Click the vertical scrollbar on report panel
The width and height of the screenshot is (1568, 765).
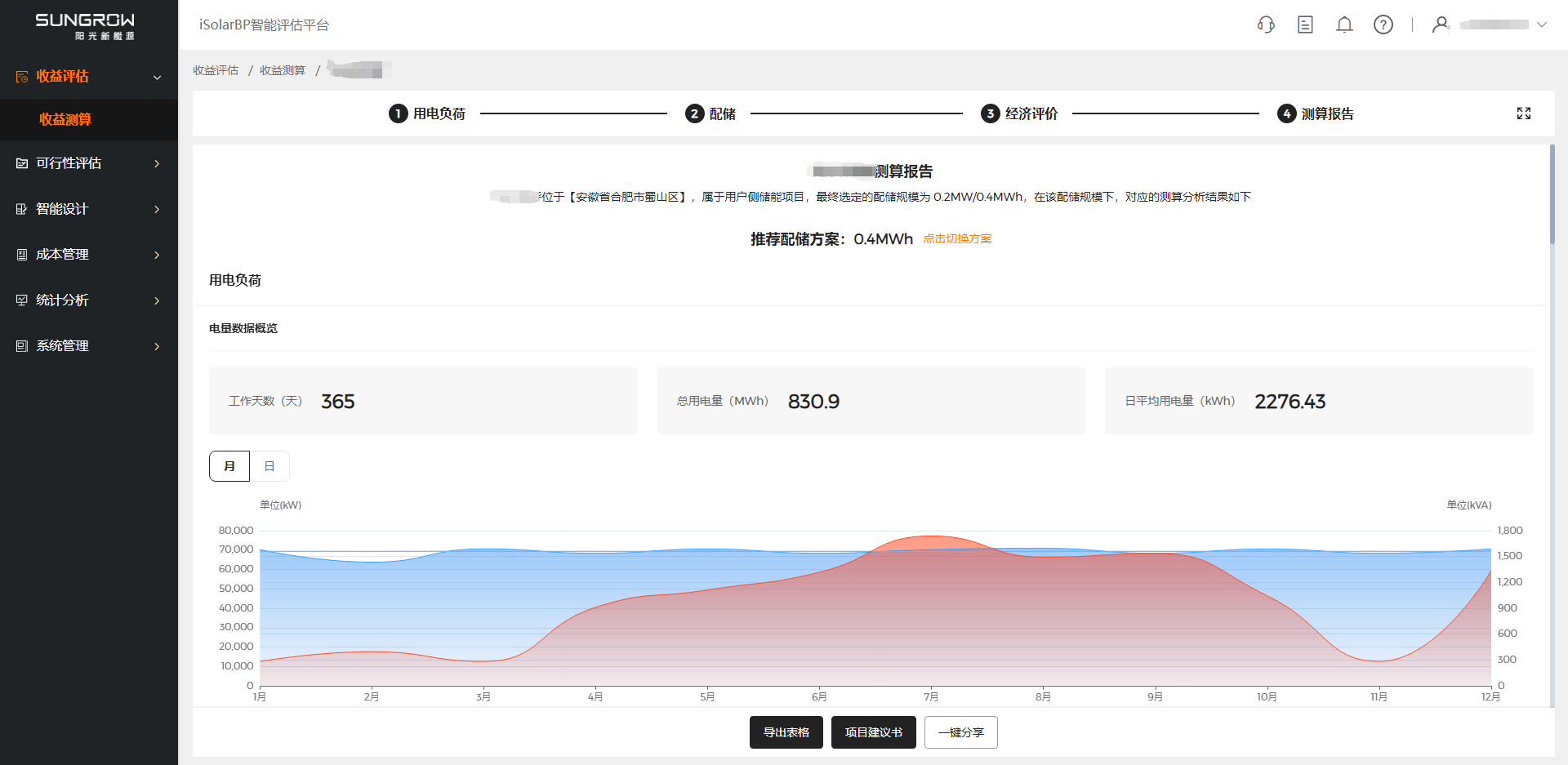click(x=1552, y=196)
